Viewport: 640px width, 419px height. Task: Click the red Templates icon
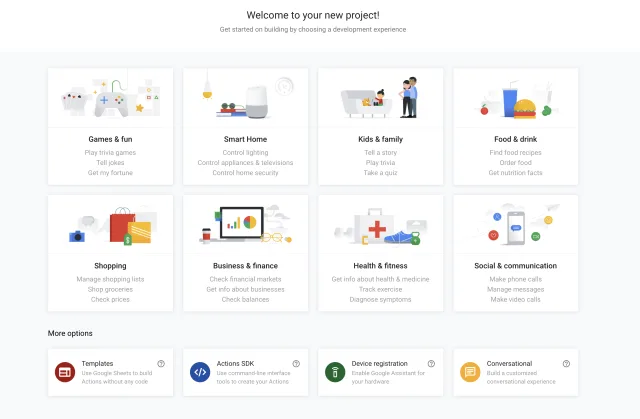[x=65, y=372]
